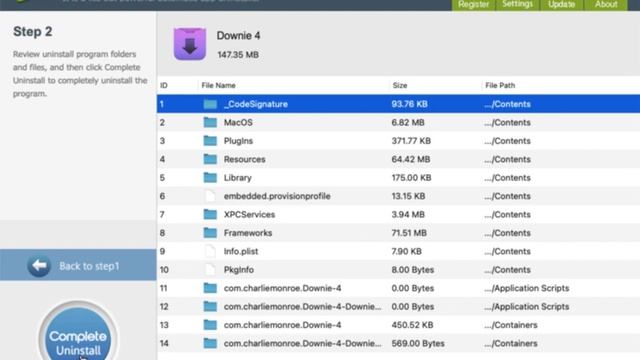Open the Settings tab
The height and width of the screenshot is (360, 640).
[x=518, y=4]
